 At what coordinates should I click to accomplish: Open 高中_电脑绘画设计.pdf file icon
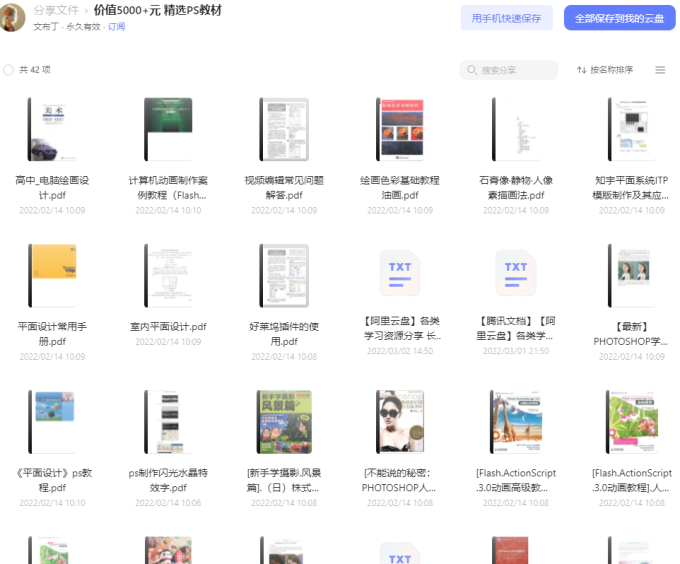(52, 130)
